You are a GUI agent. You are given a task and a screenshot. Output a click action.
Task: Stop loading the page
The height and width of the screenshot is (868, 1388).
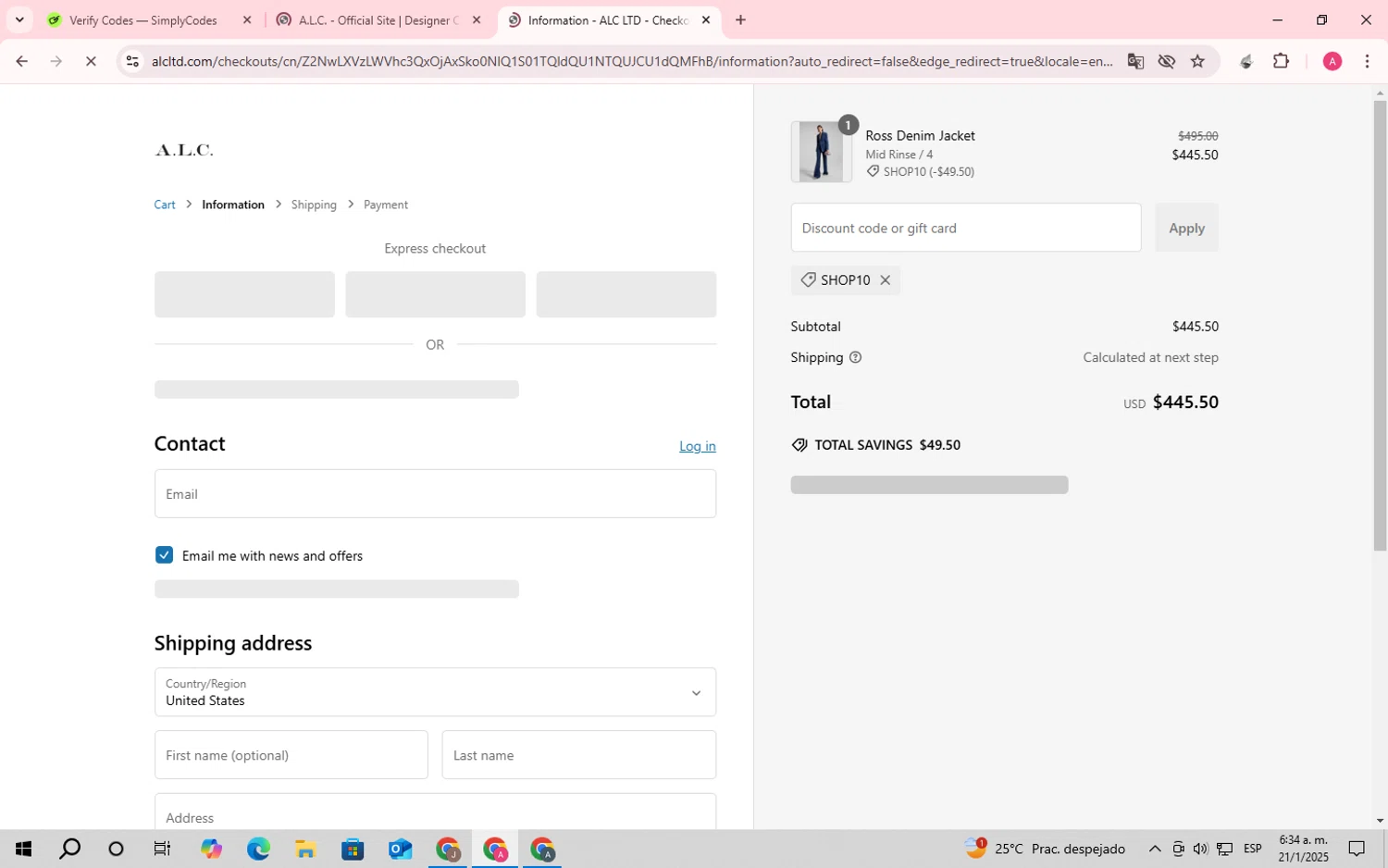[x=91, y=61]
